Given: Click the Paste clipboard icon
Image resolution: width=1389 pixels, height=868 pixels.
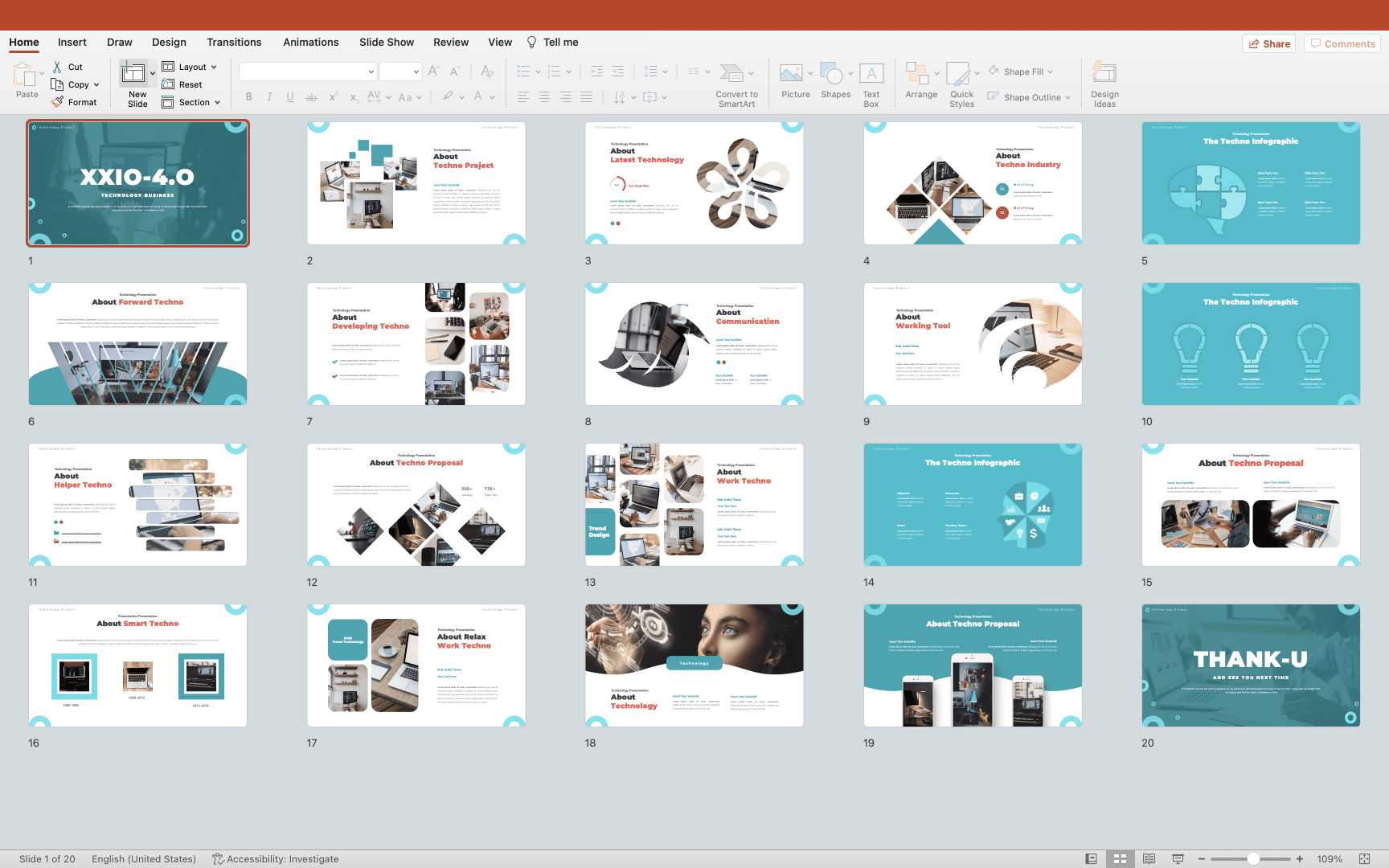Looking at the screenshot, I should click(x=24, y=76).
